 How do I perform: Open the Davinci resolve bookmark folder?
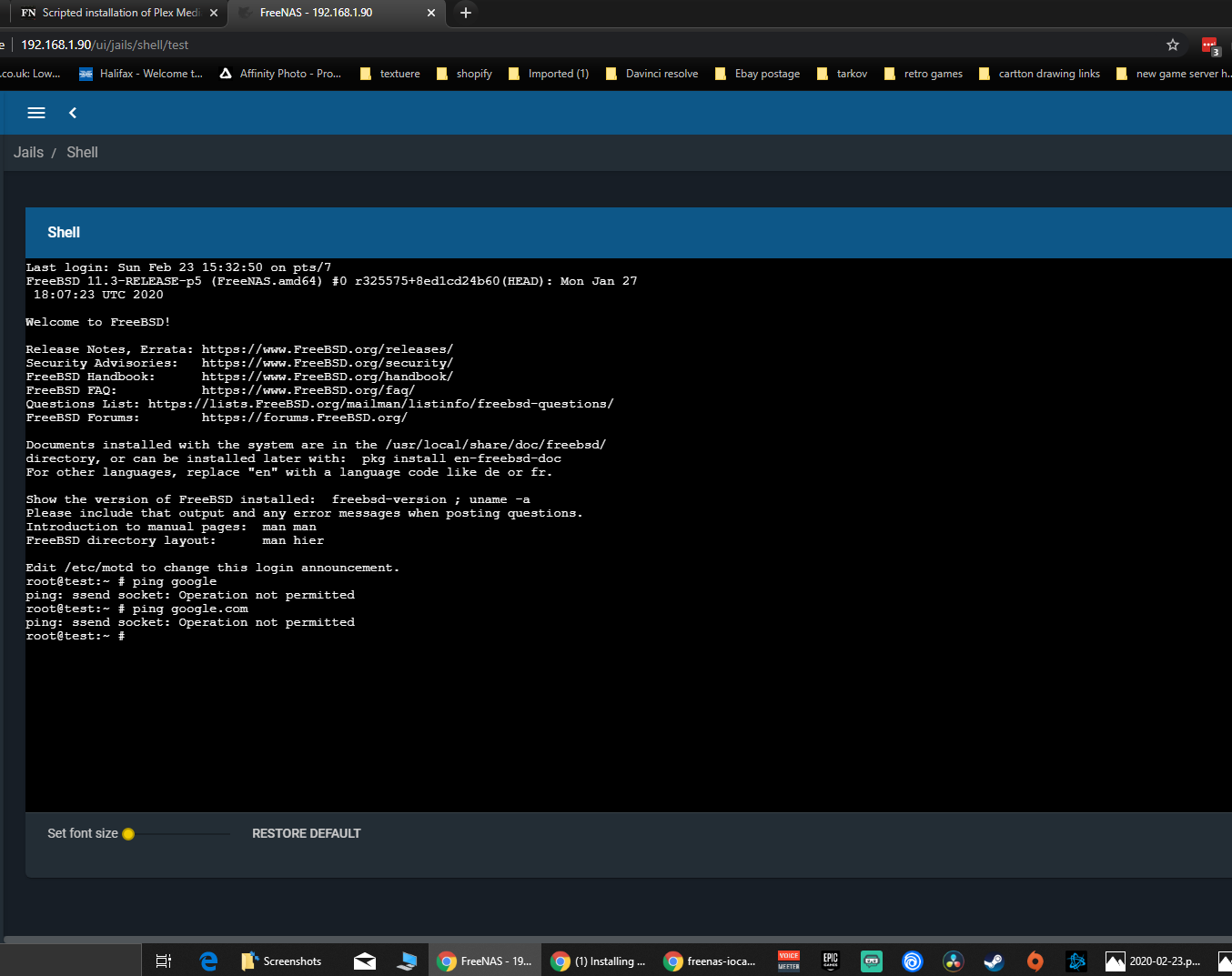coord(652,74)
